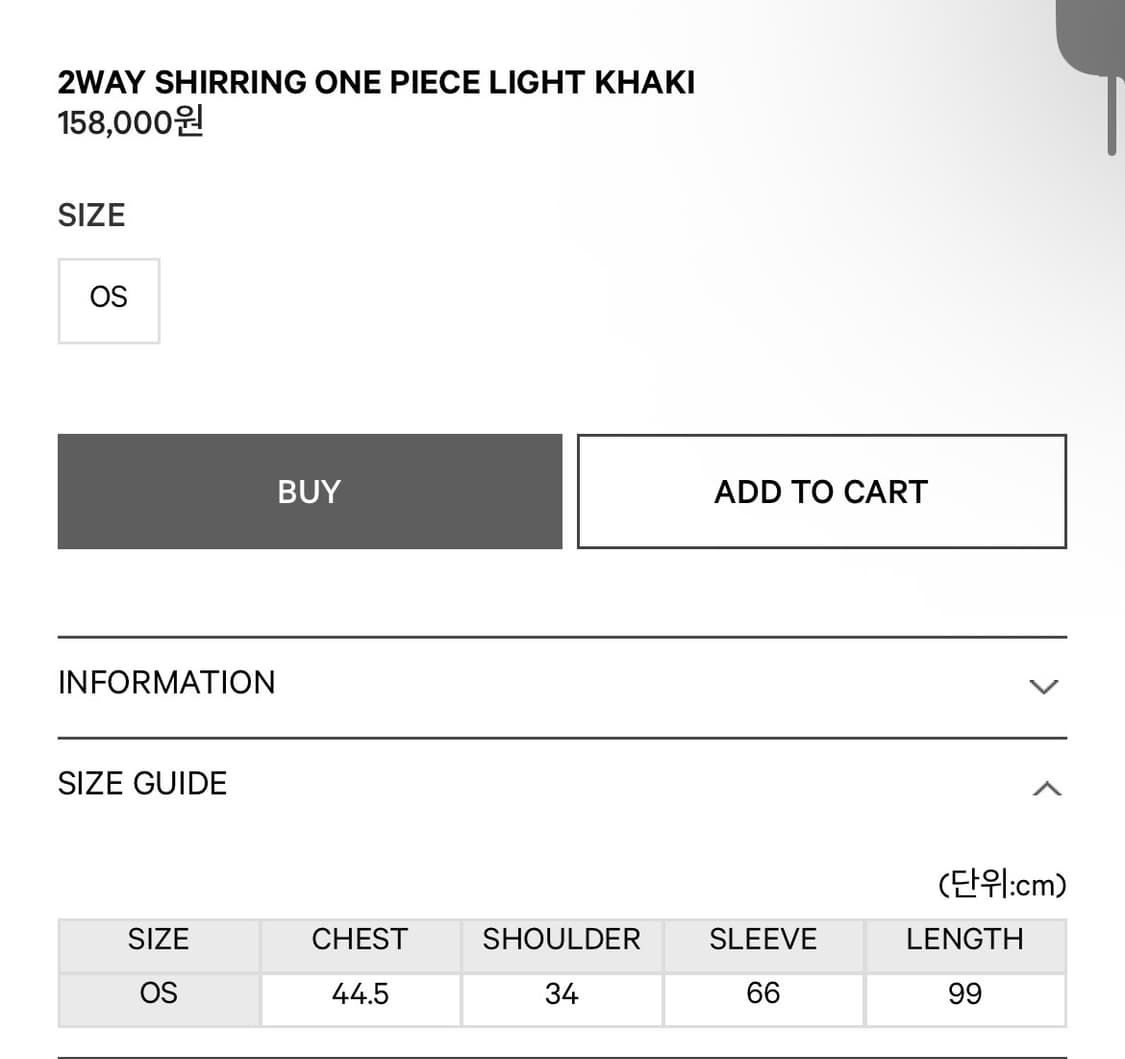Collapse the SIZE GUIDE chevron
Screen dimensions: 1125x1059
coord(1046,788)
